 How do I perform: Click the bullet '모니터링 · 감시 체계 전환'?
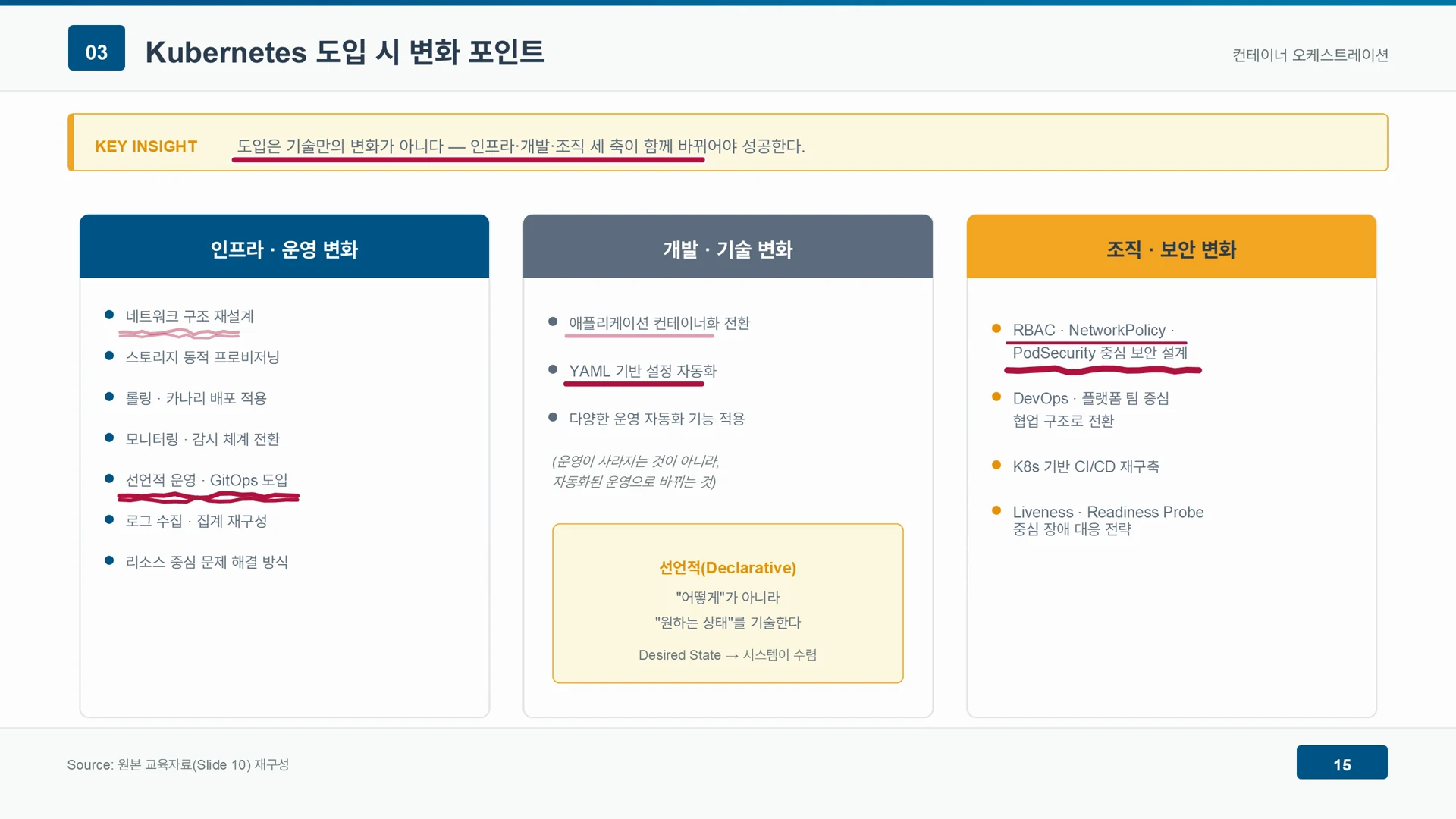(202, 439)
